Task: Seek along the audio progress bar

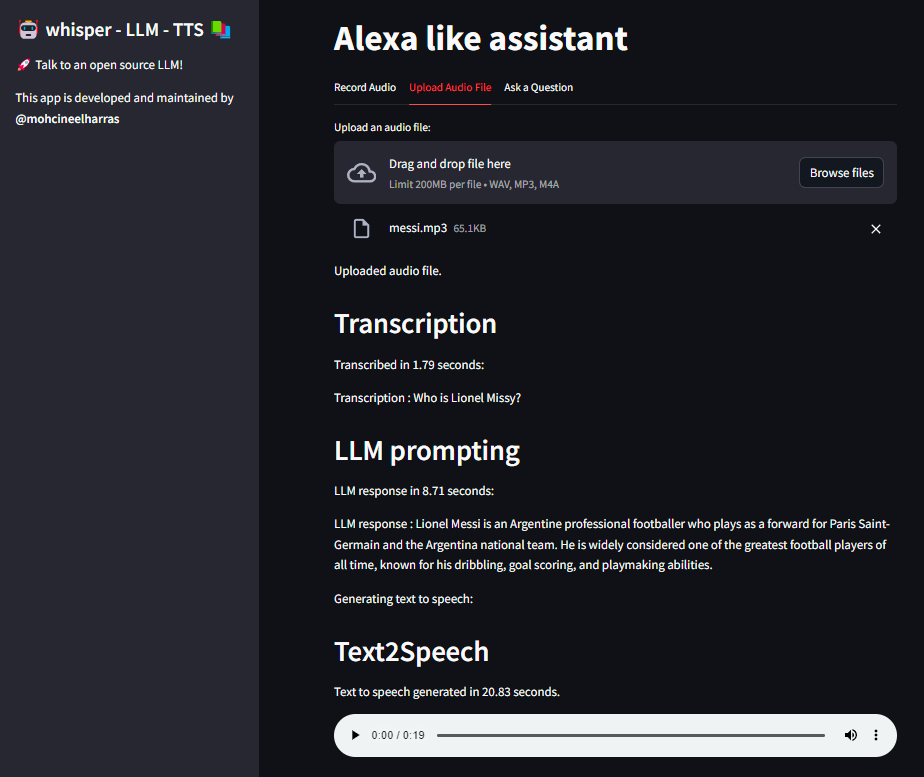Action: [631, 735]
